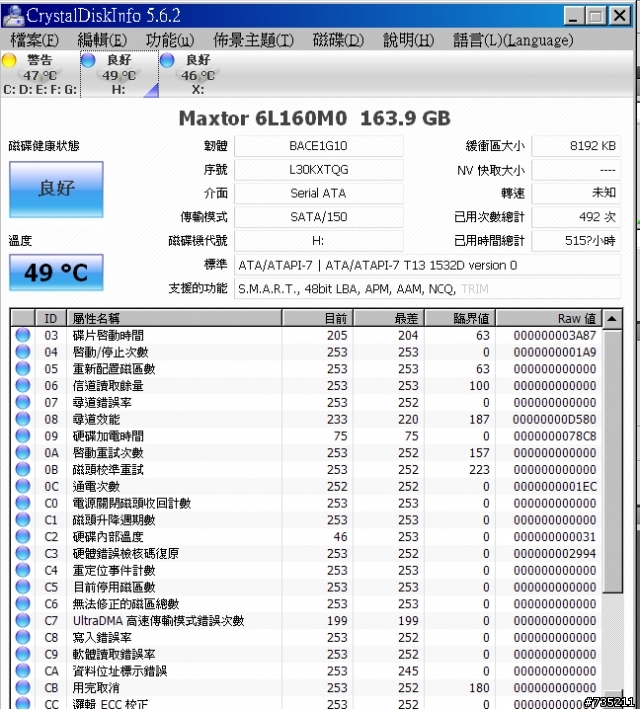640x710 pixels.
Task: Click status icon of row CB 用完取消
Action: pyautogui.click(x=23, y=687)
